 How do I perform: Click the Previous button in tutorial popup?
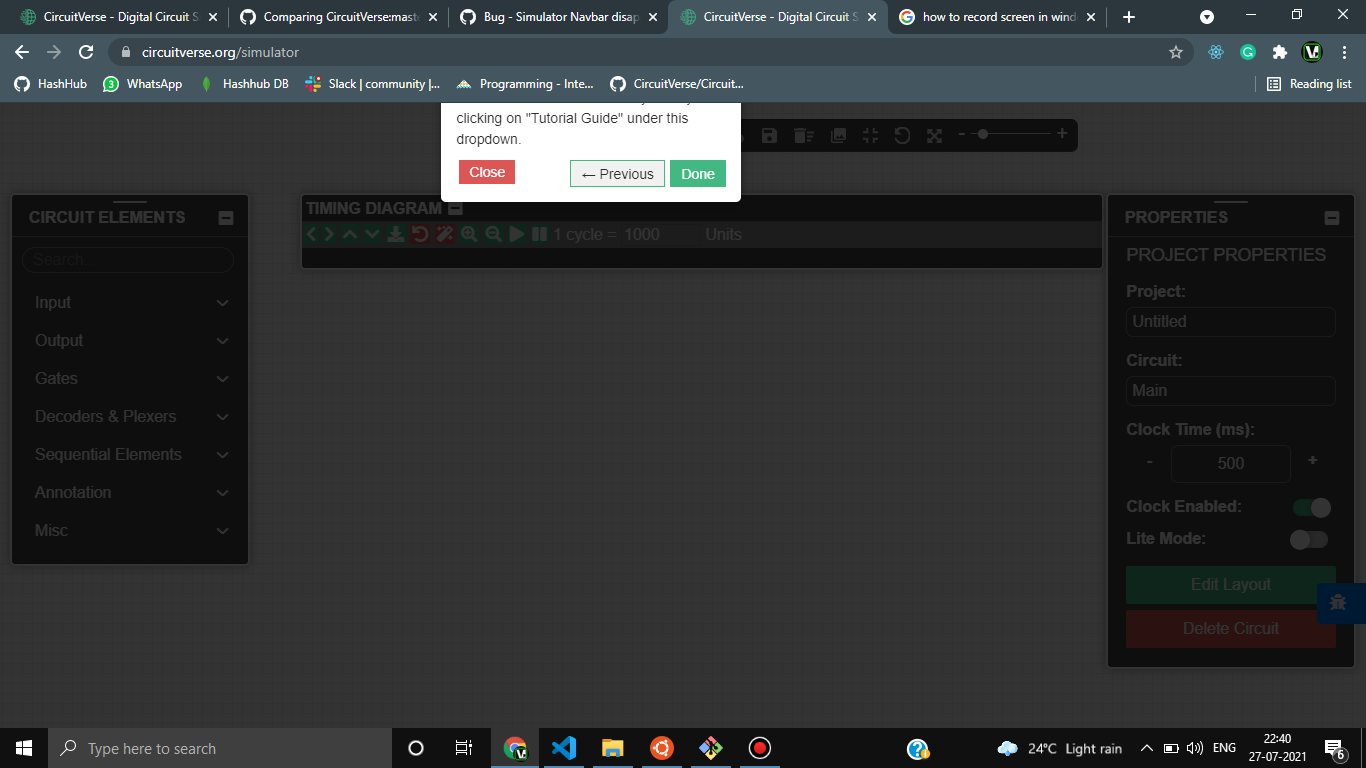click(617, 174)
